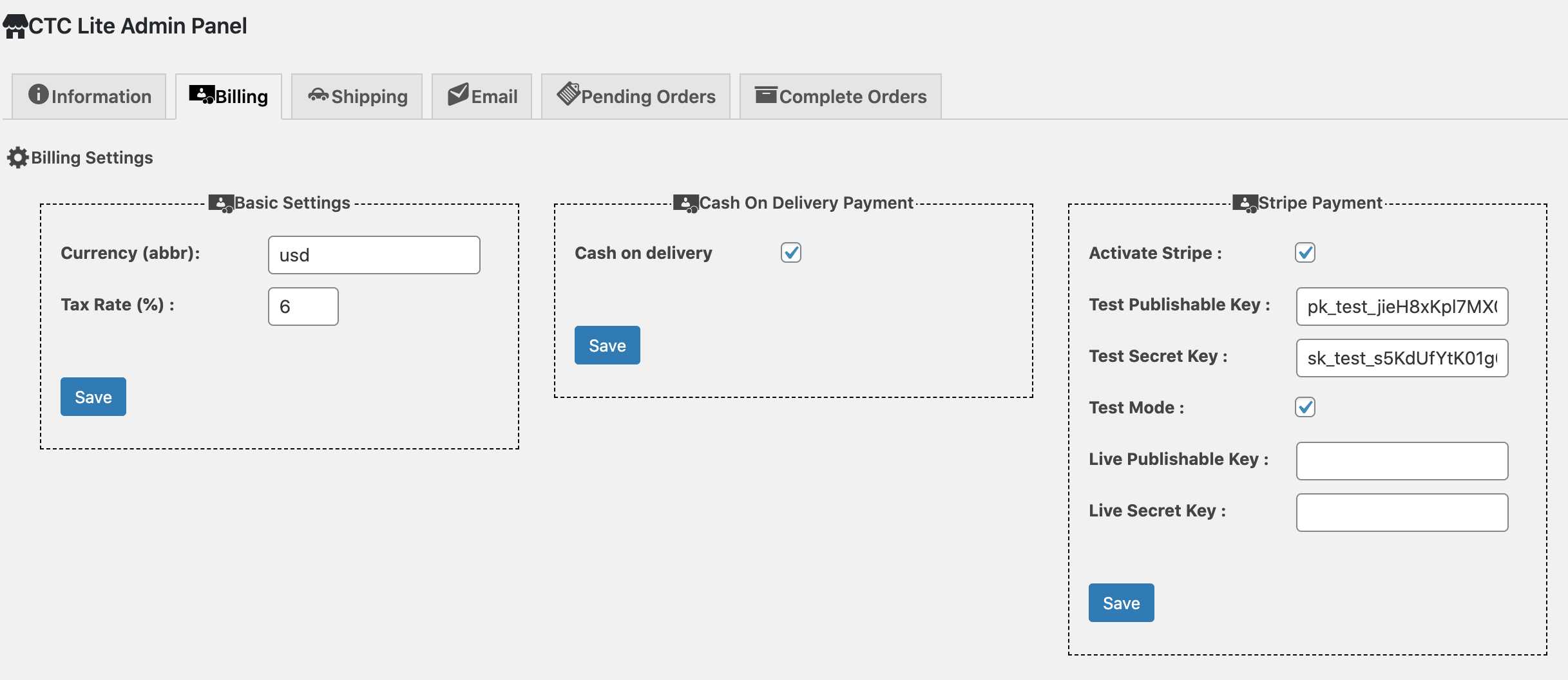This screenshot has width=1568, height=680.
Task: Uncheck the Cash on delivery checkbox
Action: click(791, 252)
